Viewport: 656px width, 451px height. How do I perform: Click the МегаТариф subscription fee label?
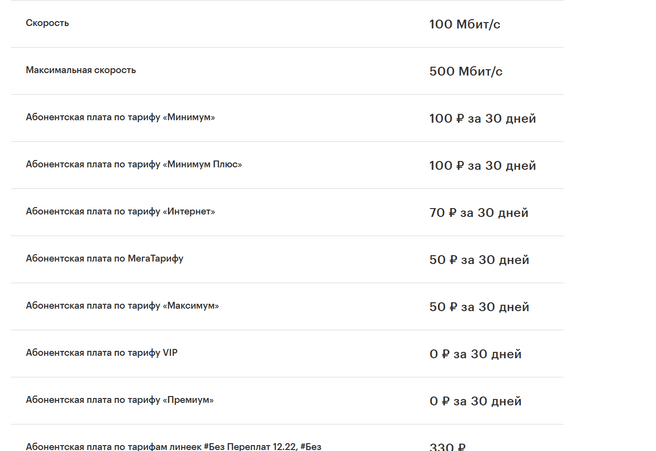(104, 258)
